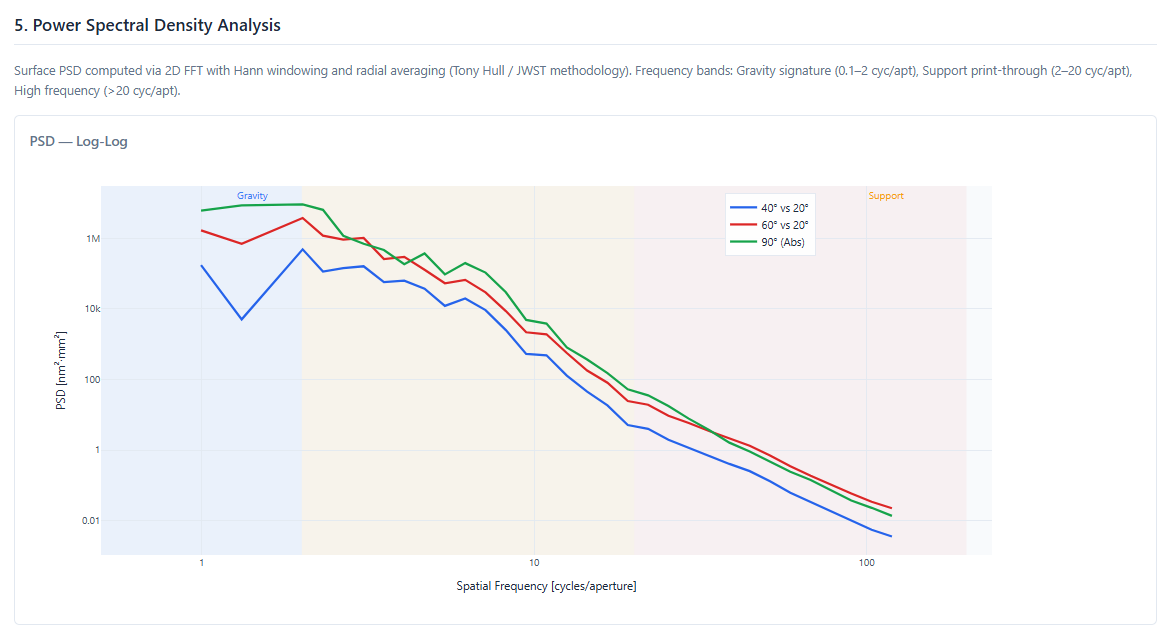
Task: Click the red line swatch in legend
Action: click(x=743, y=225)
